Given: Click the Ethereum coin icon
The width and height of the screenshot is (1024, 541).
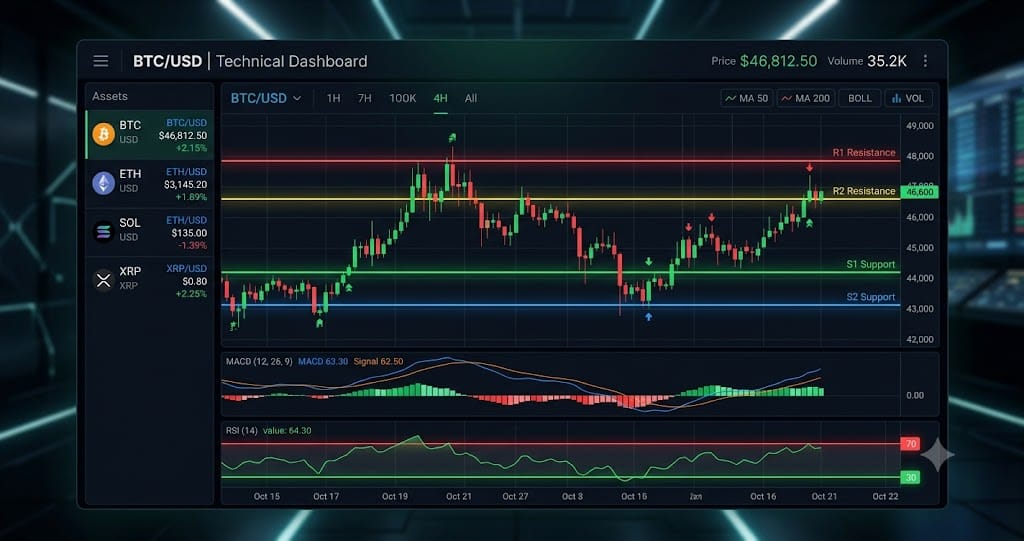Looking at the screenshot, I should [x=103, y=183].
